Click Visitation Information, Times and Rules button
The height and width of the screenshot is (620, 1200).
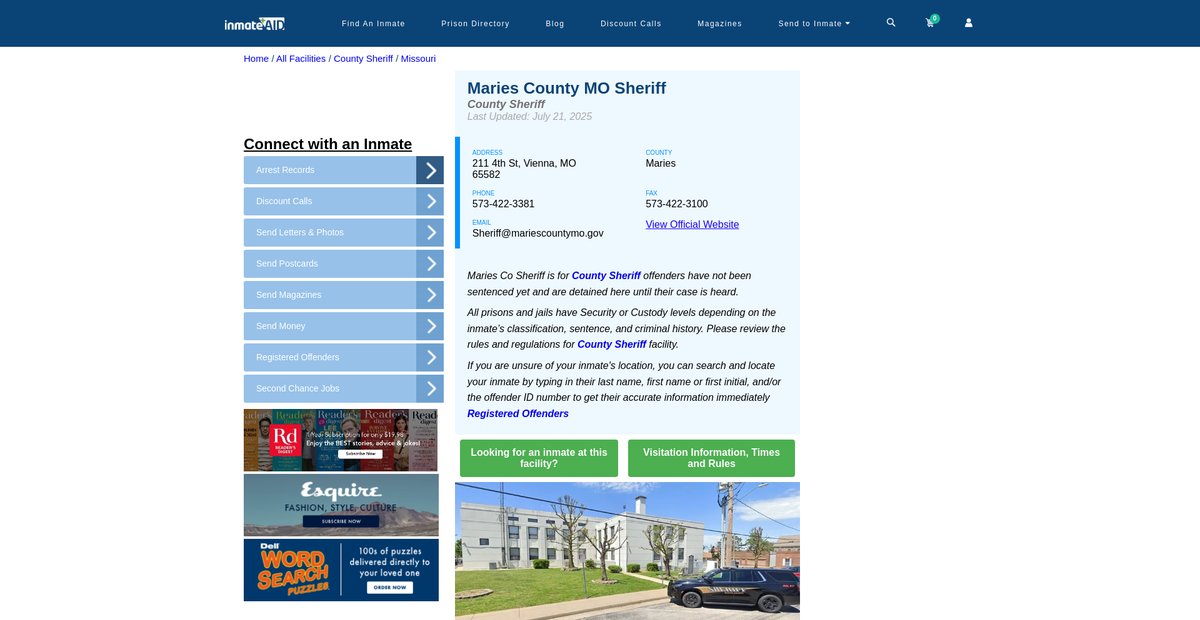711,458
